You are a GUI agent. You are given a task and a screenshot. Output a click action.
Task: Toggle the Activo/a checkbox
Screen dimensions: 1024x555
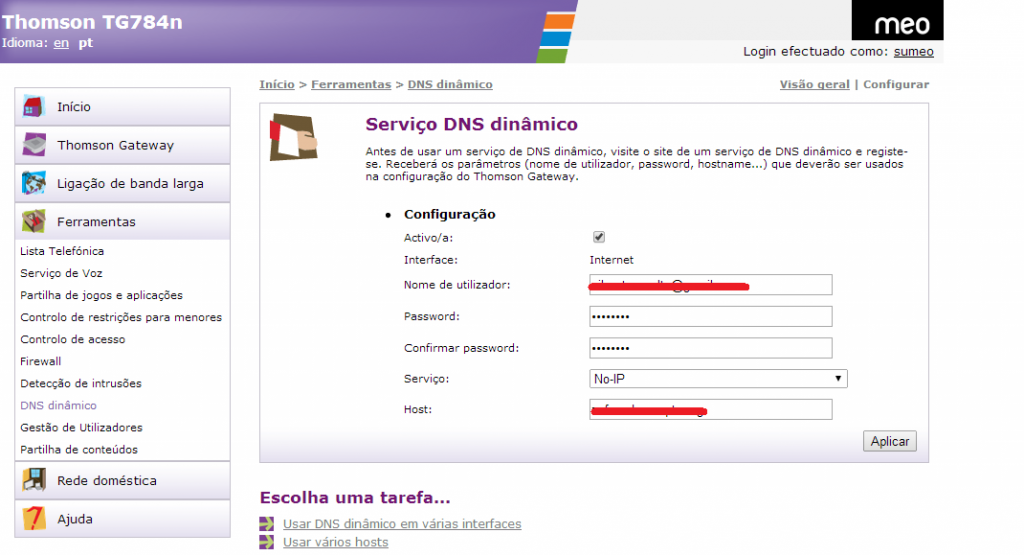coord(599,237)
